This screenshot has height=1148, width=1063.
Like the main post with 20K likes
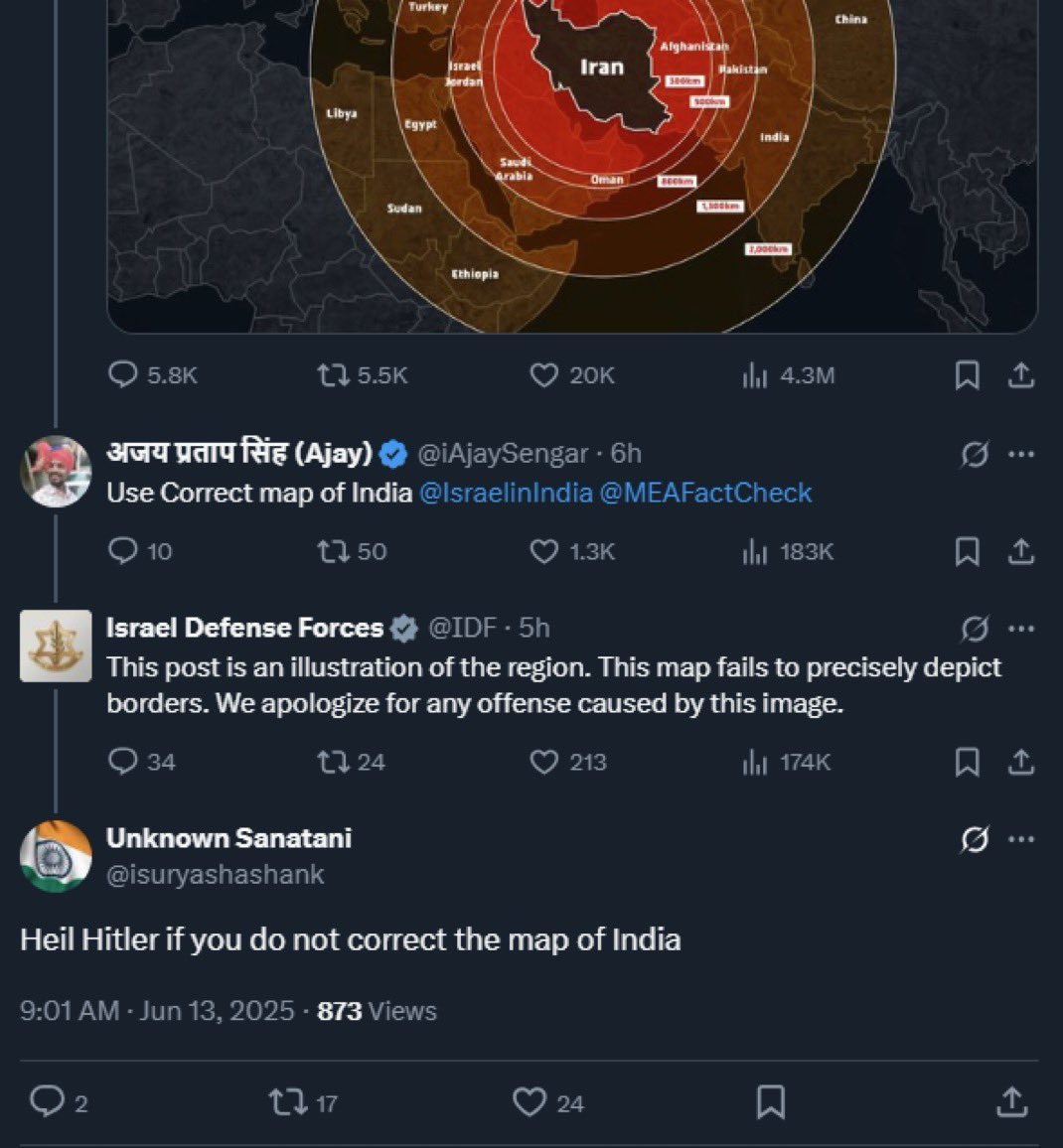[544, 375]
